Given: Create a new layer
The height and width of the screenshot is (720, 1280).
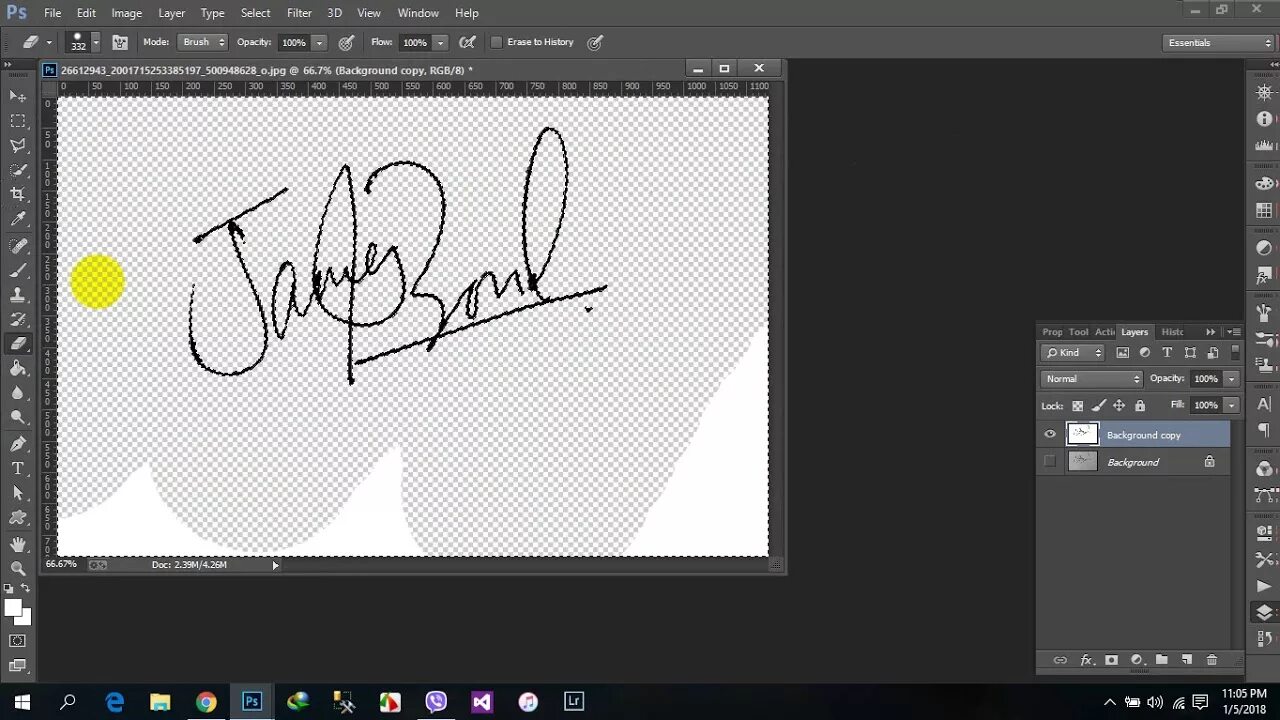Looking at the screenshot, I should [x=1186, y=660].
